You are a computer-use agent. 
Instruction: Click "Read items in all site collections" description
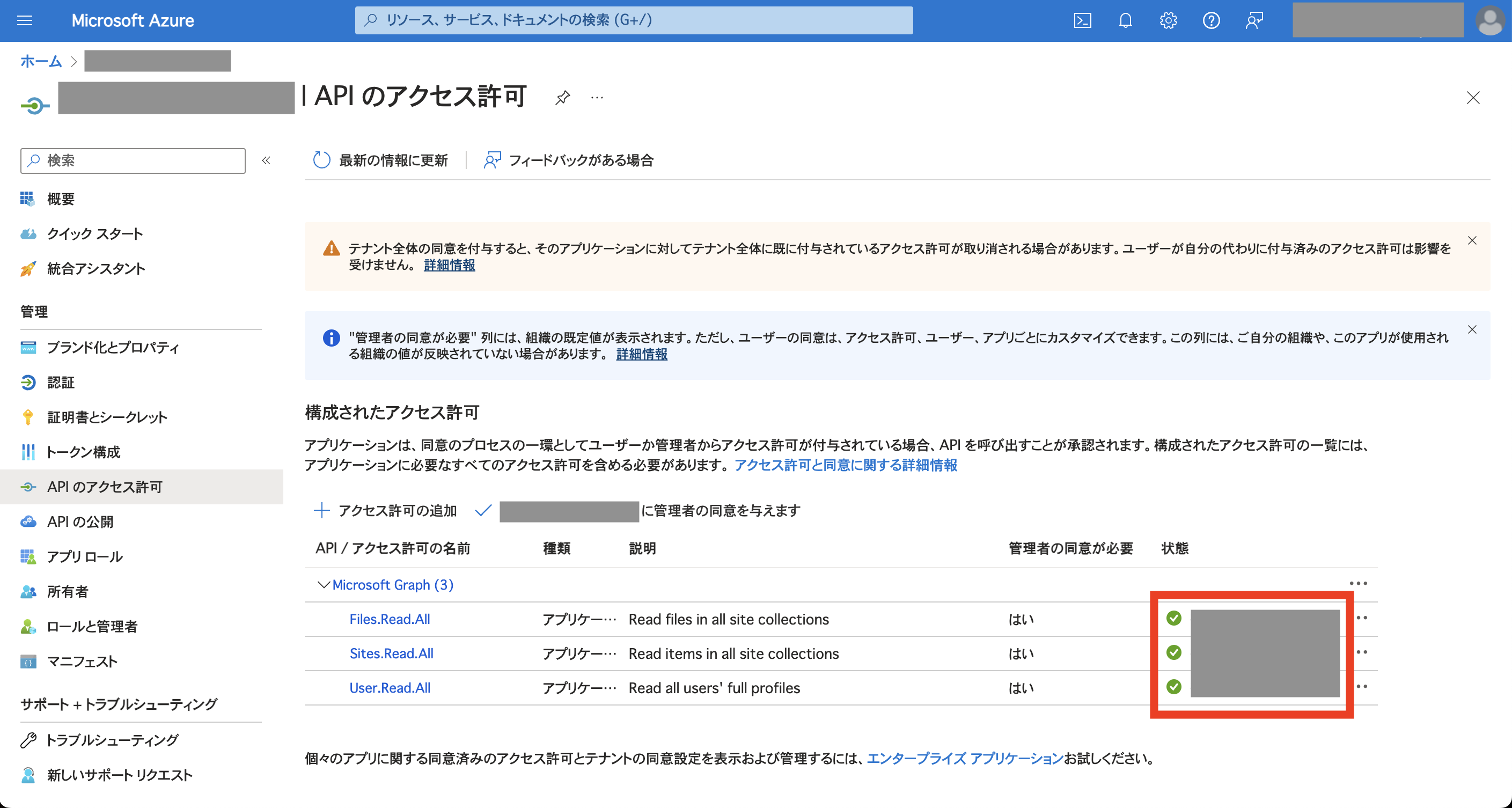point(733,653)
